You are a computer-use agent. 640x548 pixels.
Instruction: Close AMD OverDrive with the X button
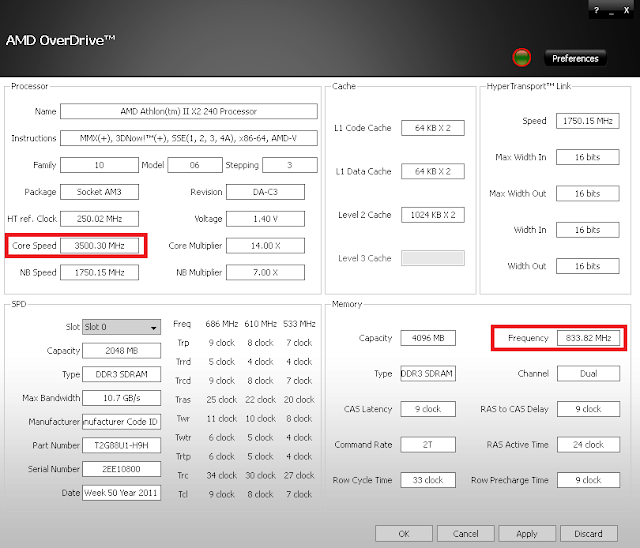(x=626, y=10)
